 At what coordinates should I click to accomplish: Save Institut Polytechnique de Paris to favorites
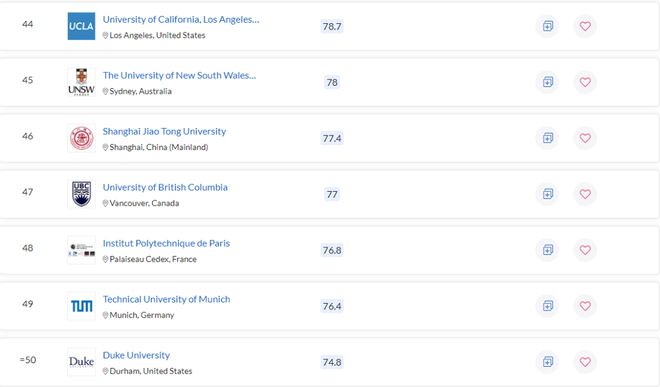coord(585,250)
